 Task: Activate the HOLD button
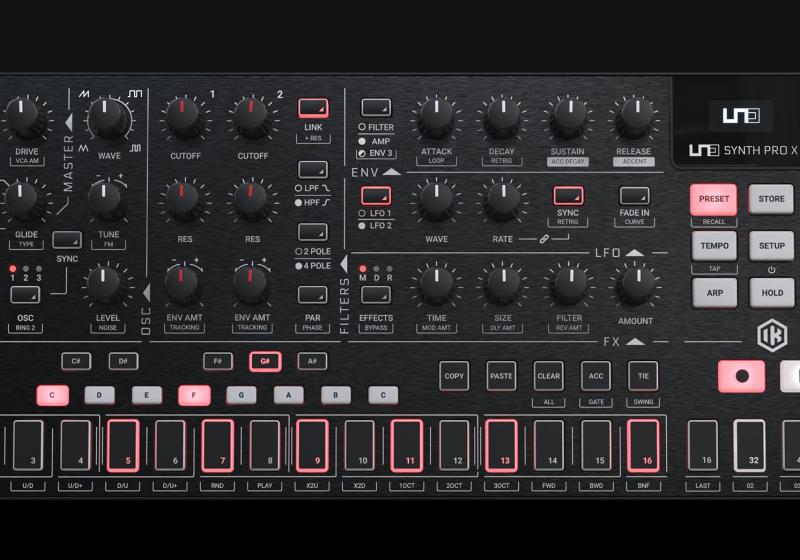click(772, 293)
